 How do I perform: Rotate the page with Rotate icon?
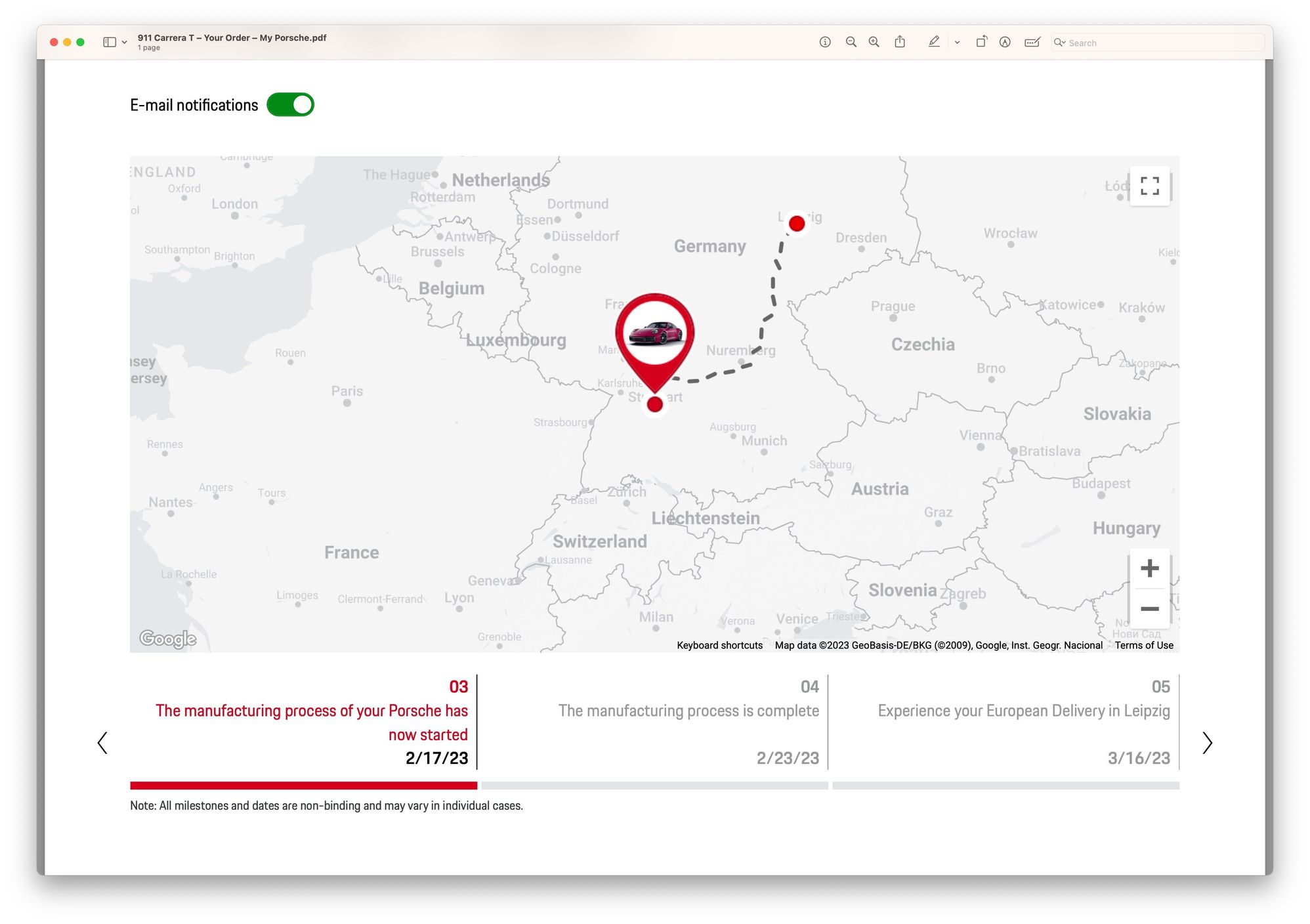point(981,42)
